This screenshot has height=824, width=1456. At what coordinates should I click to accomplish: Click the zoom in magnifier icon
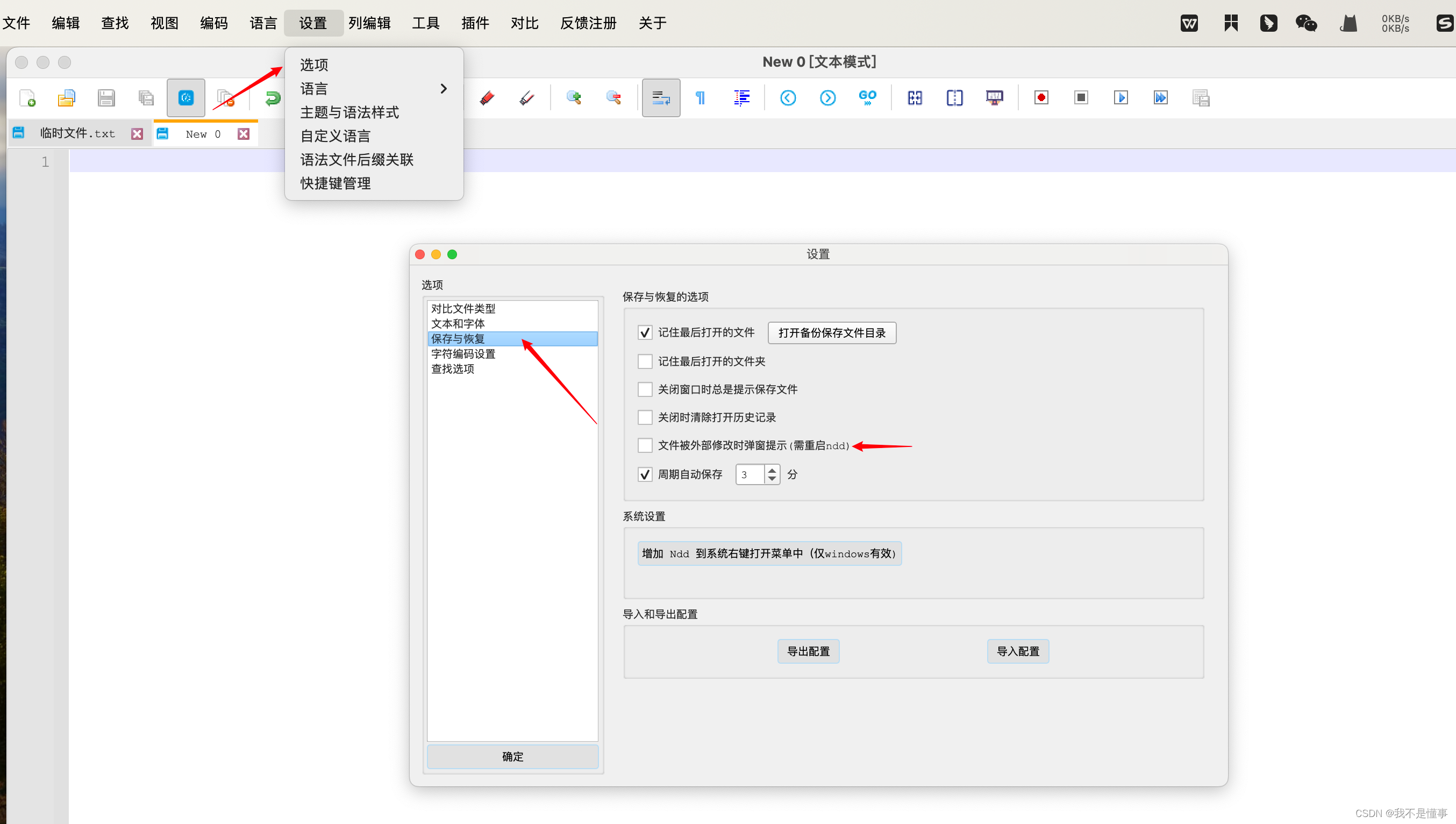(x=574, y=98)
